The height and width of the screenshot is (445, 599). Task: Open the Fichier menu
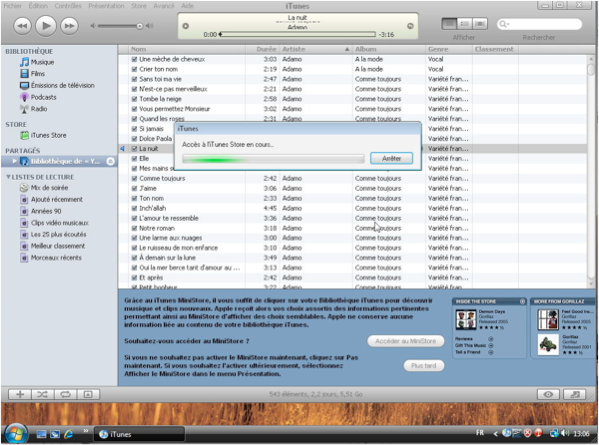pyautogui.click(x=13, y=6)
